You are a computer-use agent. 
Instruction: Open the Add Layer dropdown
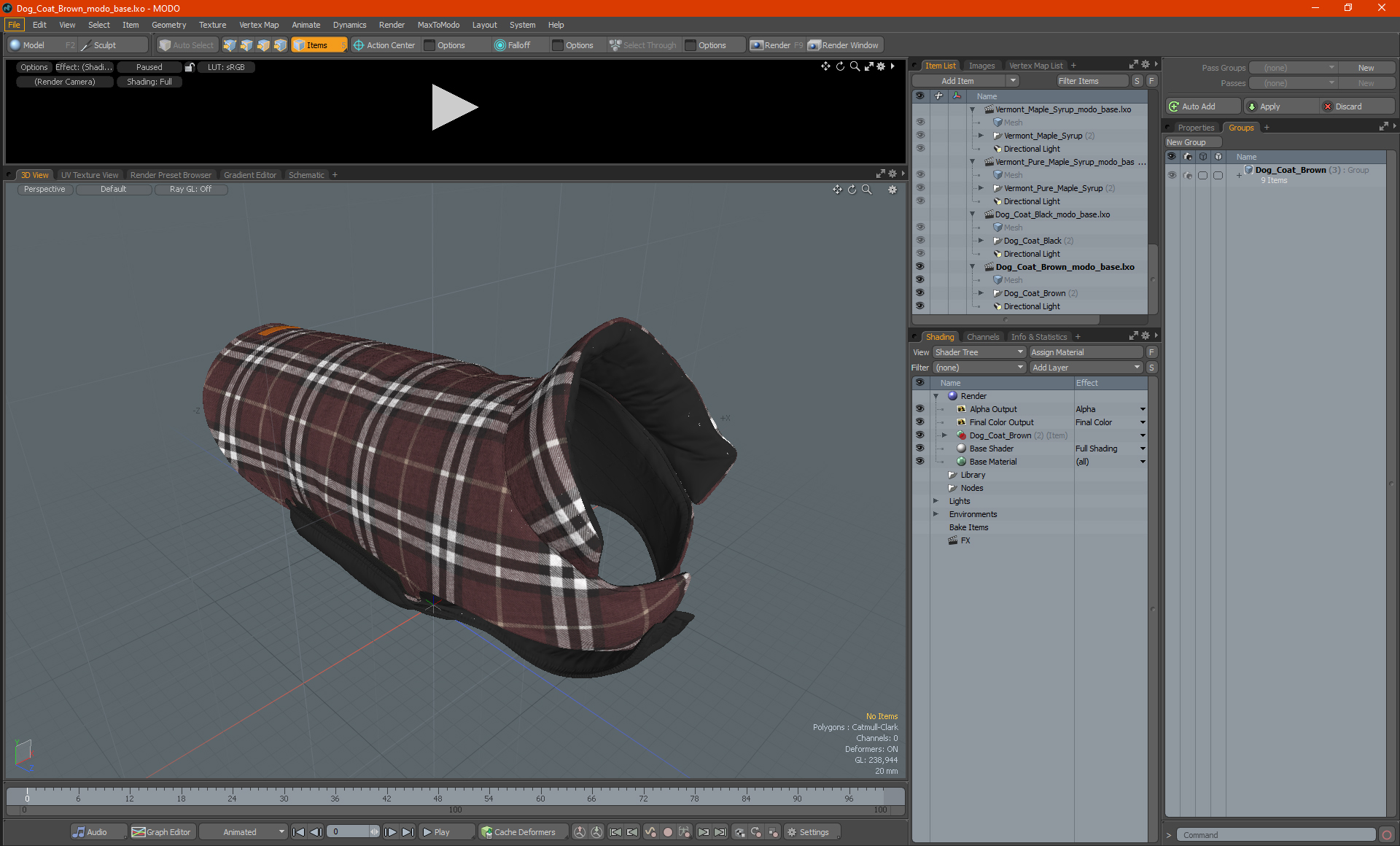click(1086, 368)
